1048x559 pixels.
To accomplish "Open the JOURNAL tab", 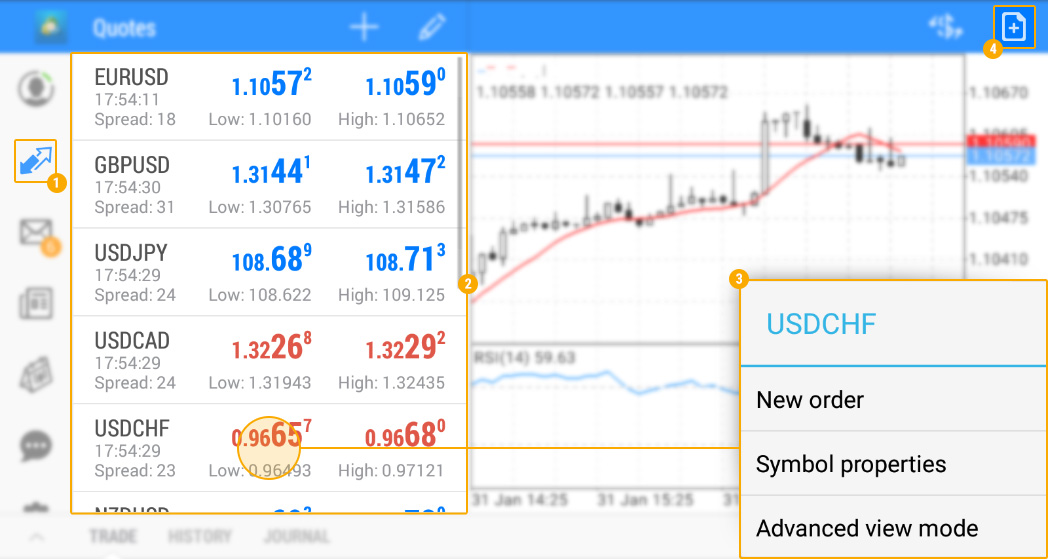I will [x=296, y=537].
